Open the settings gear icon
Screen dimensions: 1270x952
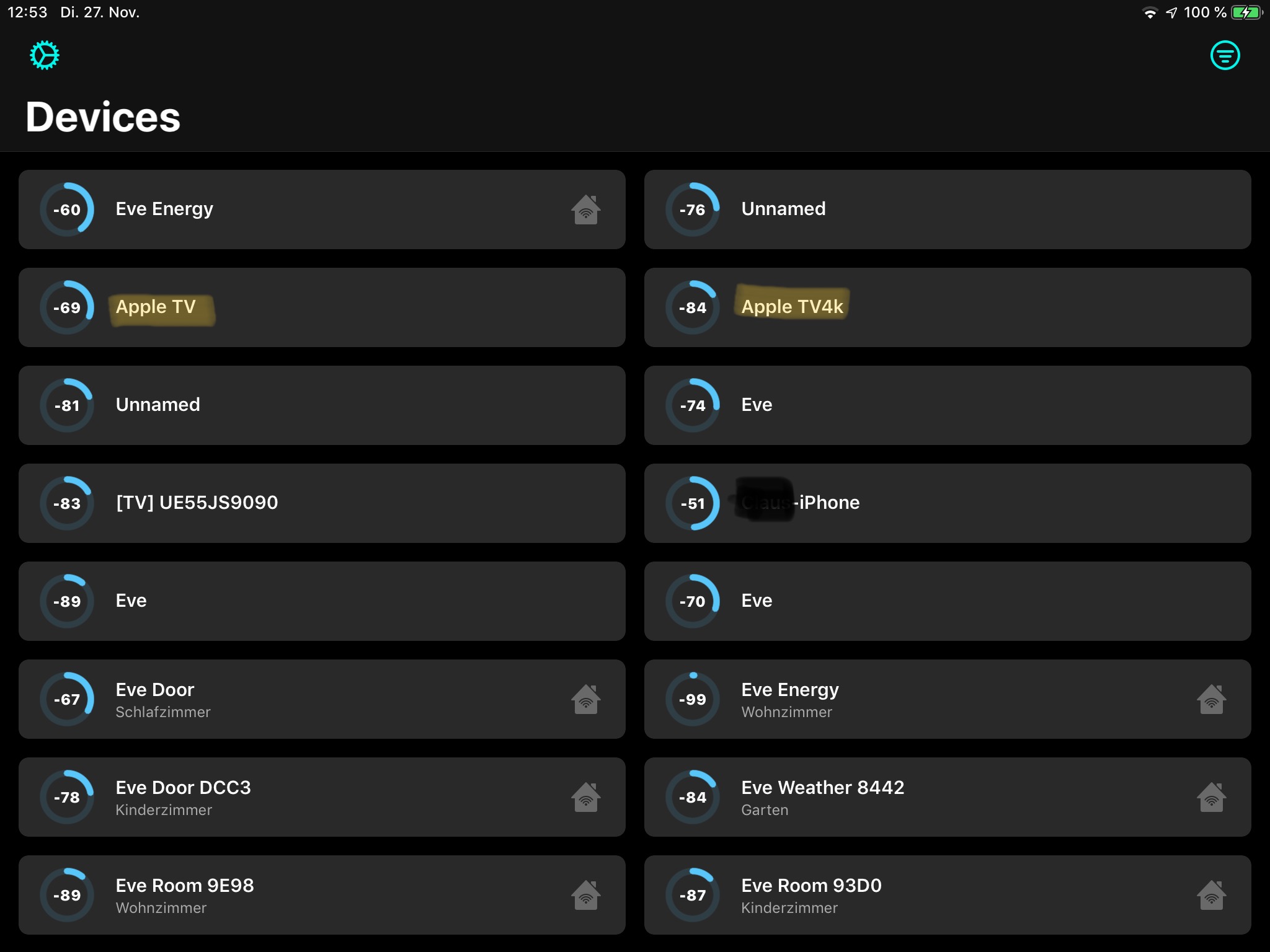(x=45, y=56)
